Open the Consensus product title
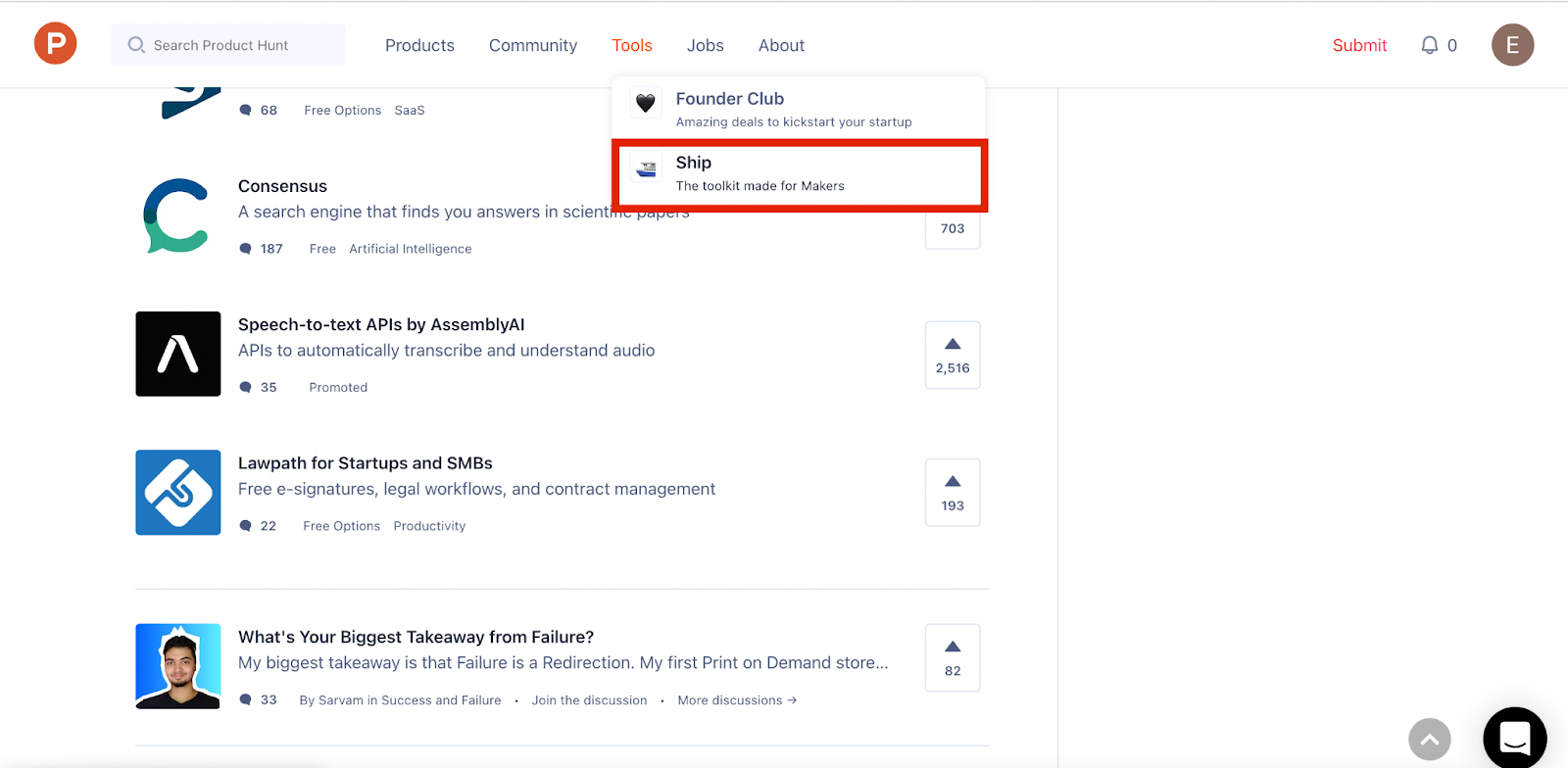Image resolution: width=1568 pixels, height=768 pixels. tap(282, 186)
